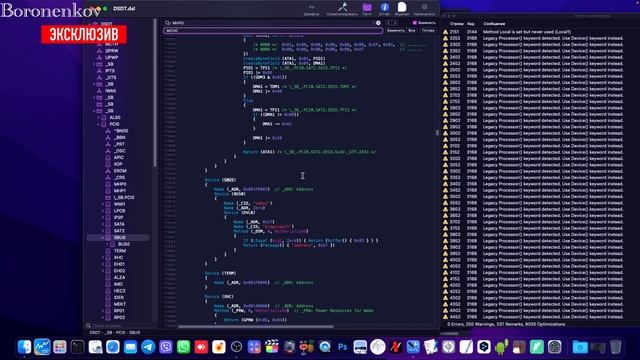Click the Все replace-all button
The width and height of the screenshot is (640, 360).
click(412, 31)
